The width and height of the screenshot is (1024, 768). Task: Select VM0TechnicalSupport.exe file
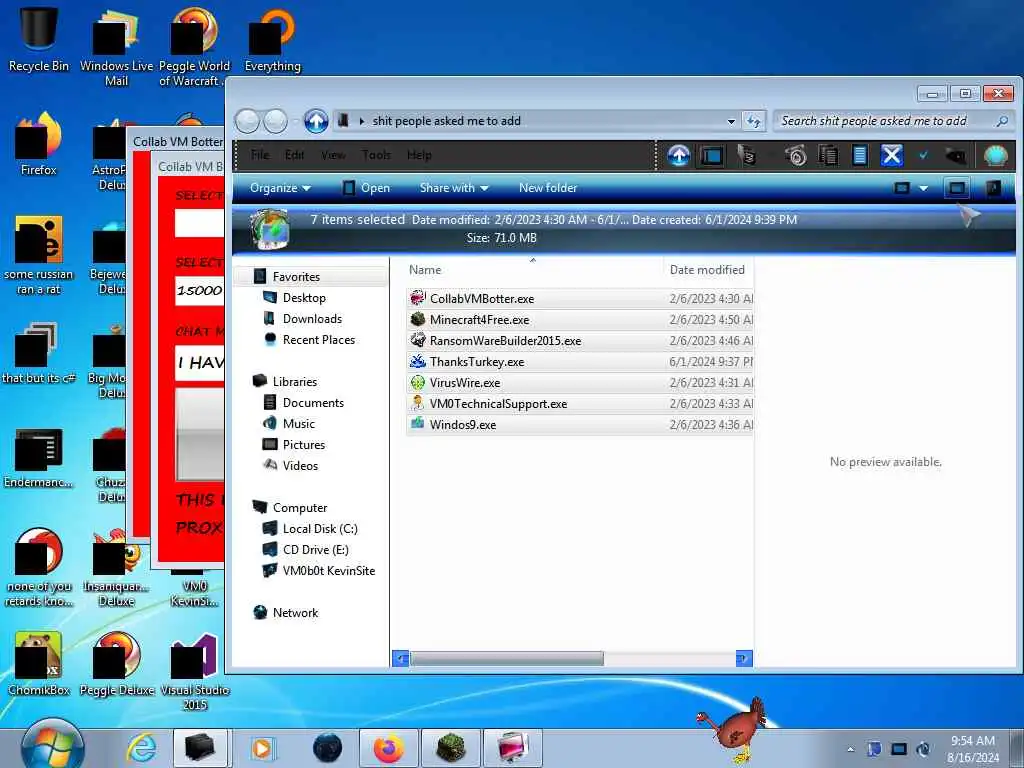tap(579, 403)
